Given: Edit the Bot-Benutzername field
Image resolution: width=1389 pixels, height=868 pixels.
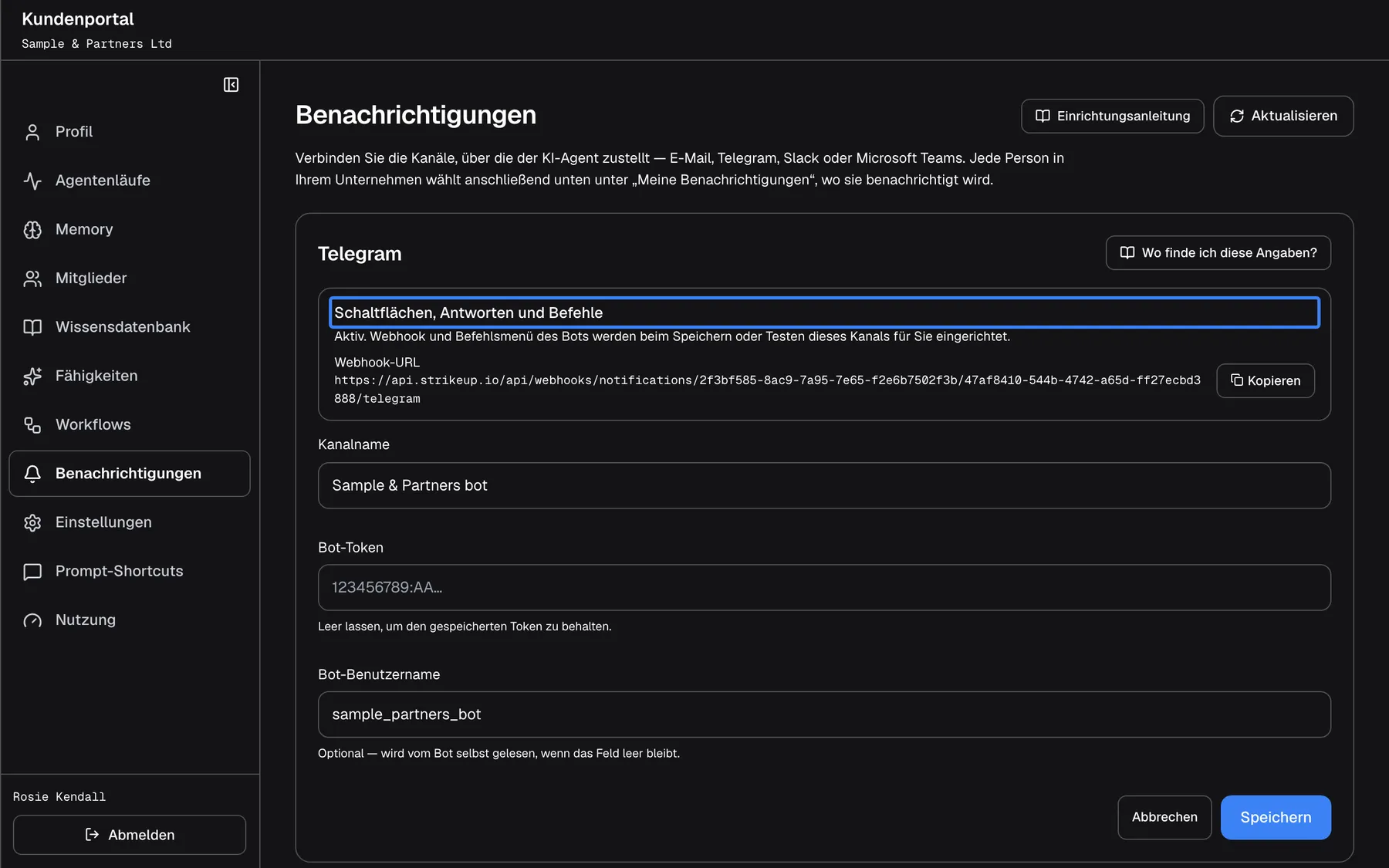Looking at the screenshot, I should (824, 714).
